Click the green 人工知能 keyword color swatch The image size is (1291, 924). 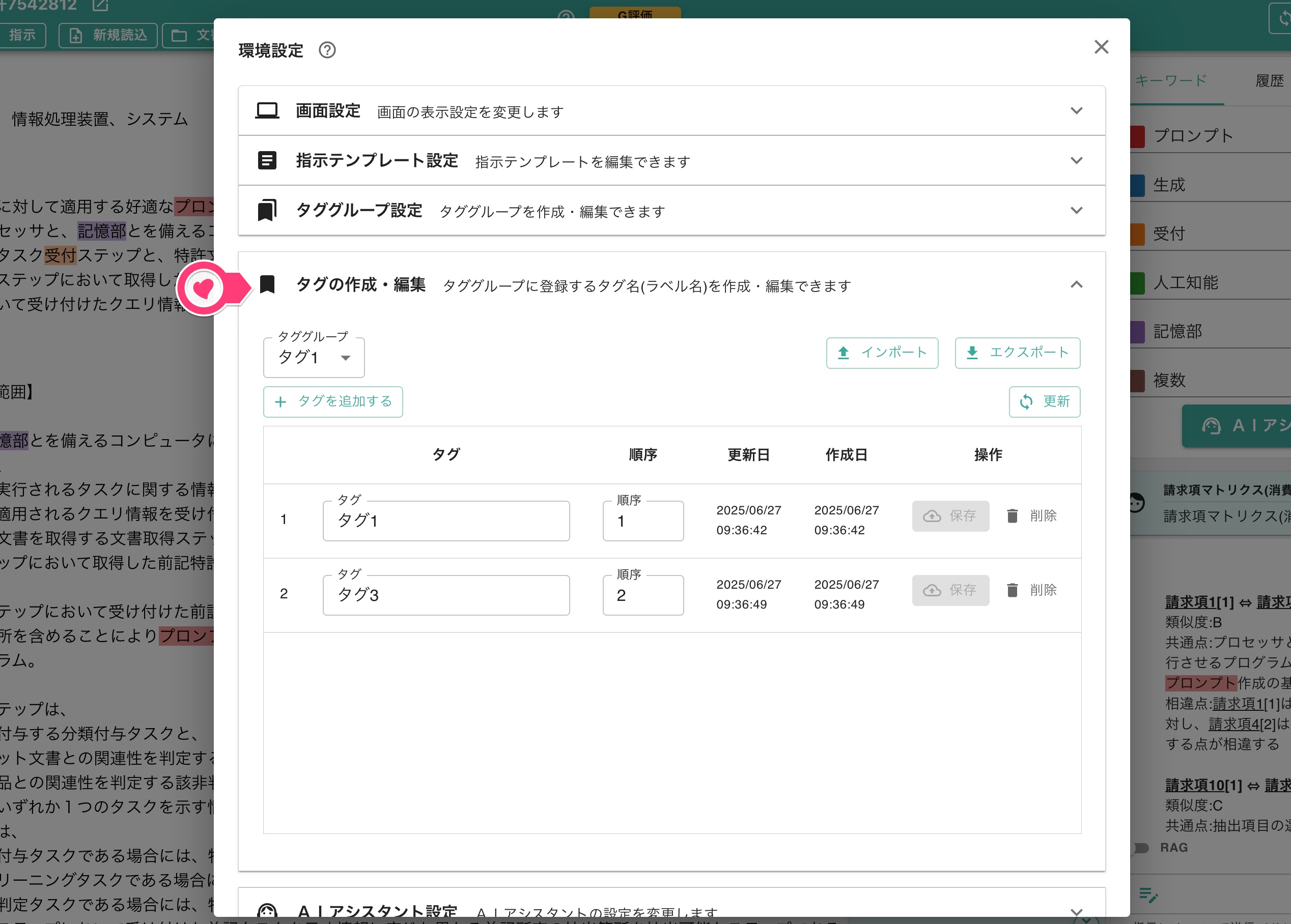pos(1137,283)
